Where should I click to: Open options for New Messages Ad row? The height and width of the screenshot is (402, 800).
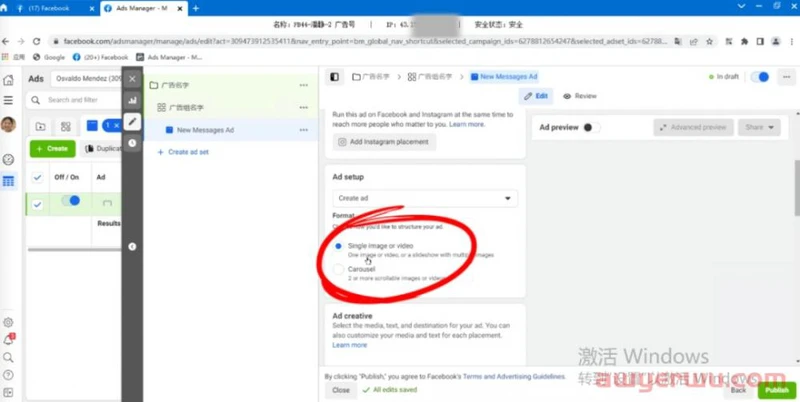(x=304, y=130)
